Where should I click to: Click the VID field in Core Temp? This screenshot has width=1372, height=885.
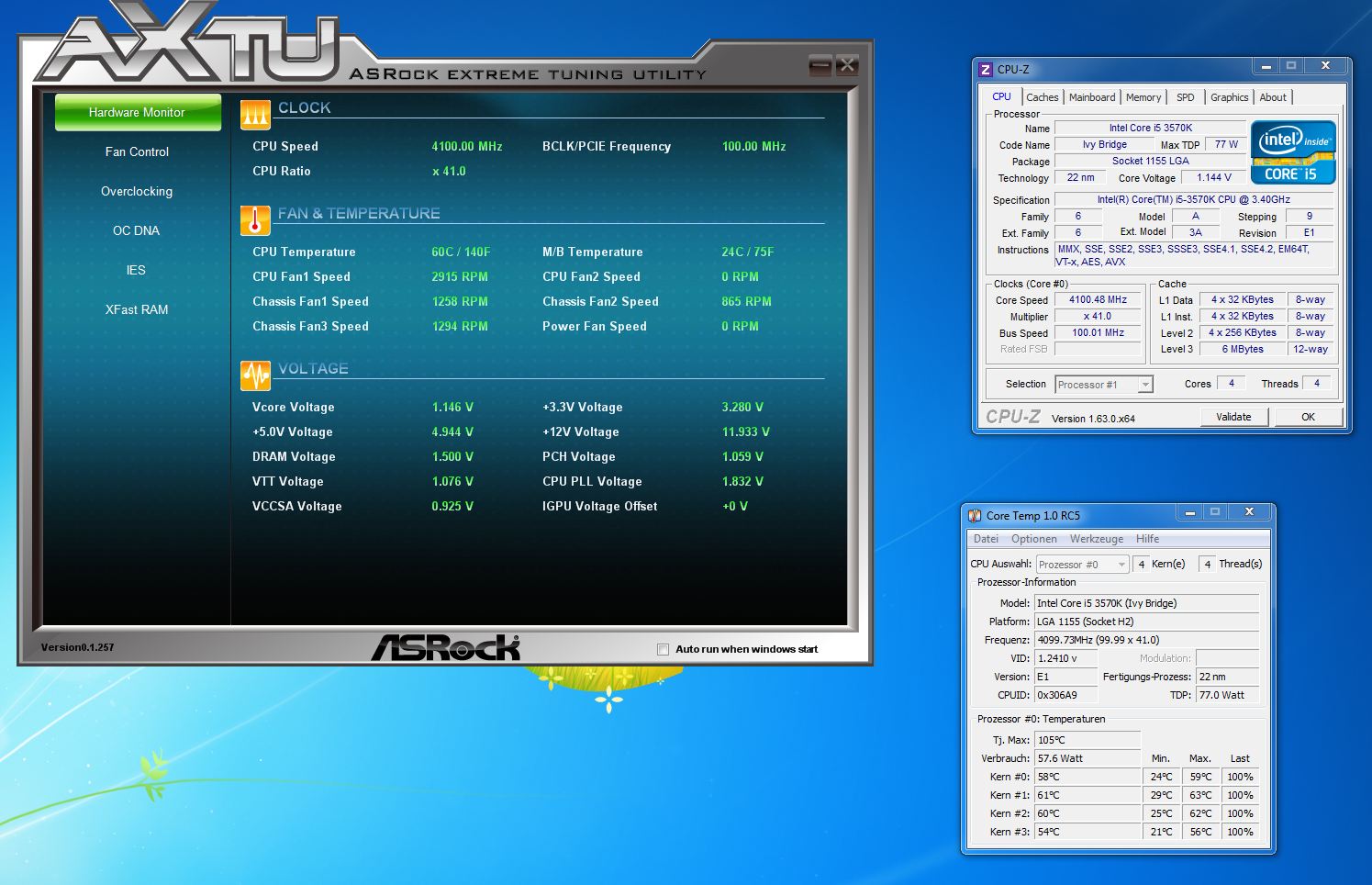pos(1065,658)
